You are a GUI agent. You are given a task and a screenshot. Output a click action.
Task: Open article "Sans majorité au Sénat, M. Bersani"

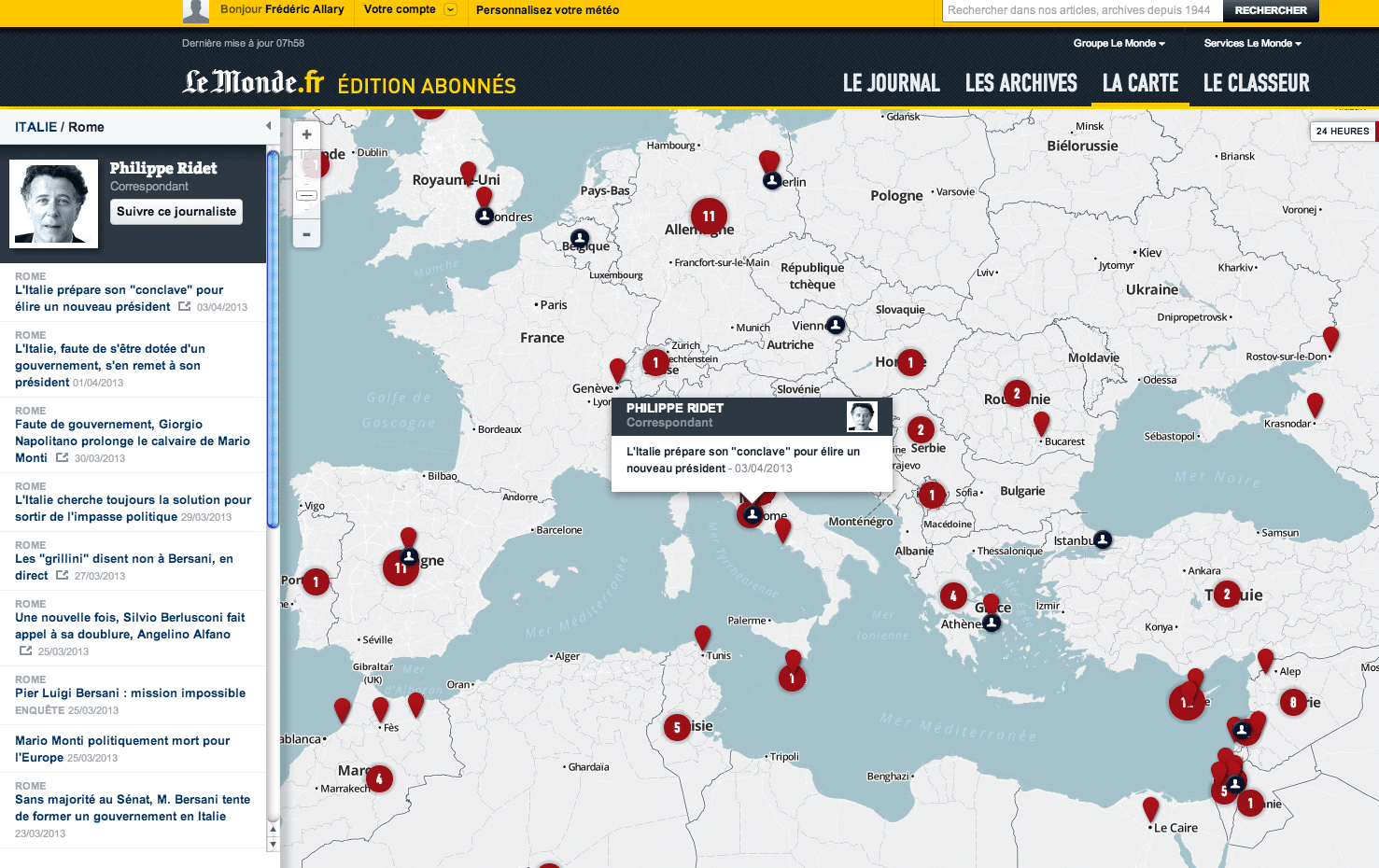[133, 807]
